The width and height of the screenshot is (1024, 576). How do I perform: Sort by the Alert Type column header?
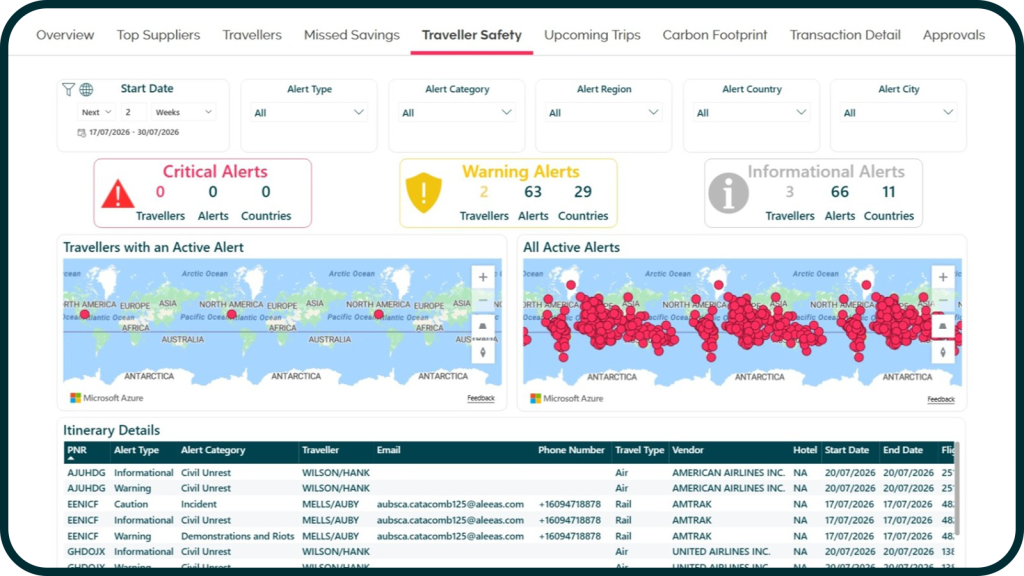[x=136, y=450]
